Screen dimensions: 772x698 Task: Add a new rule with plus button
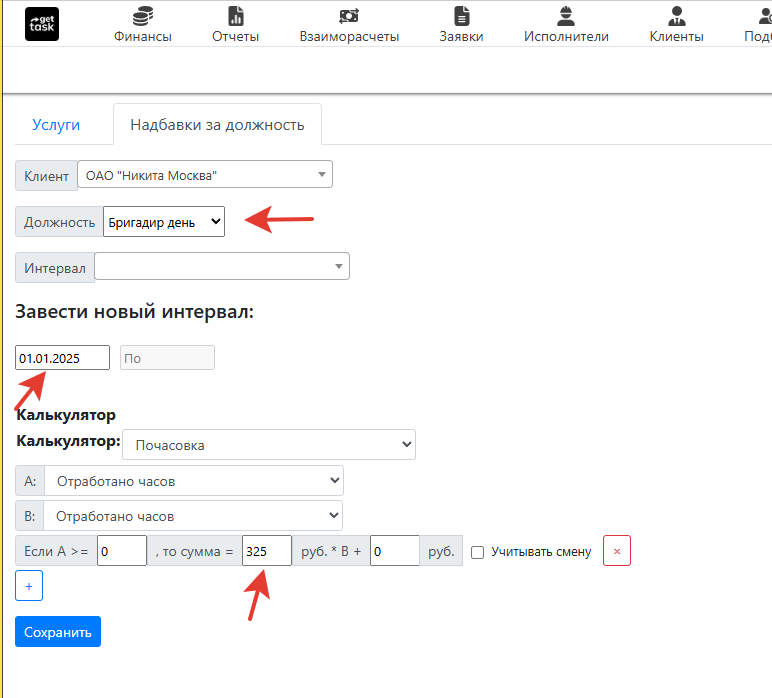29,585
